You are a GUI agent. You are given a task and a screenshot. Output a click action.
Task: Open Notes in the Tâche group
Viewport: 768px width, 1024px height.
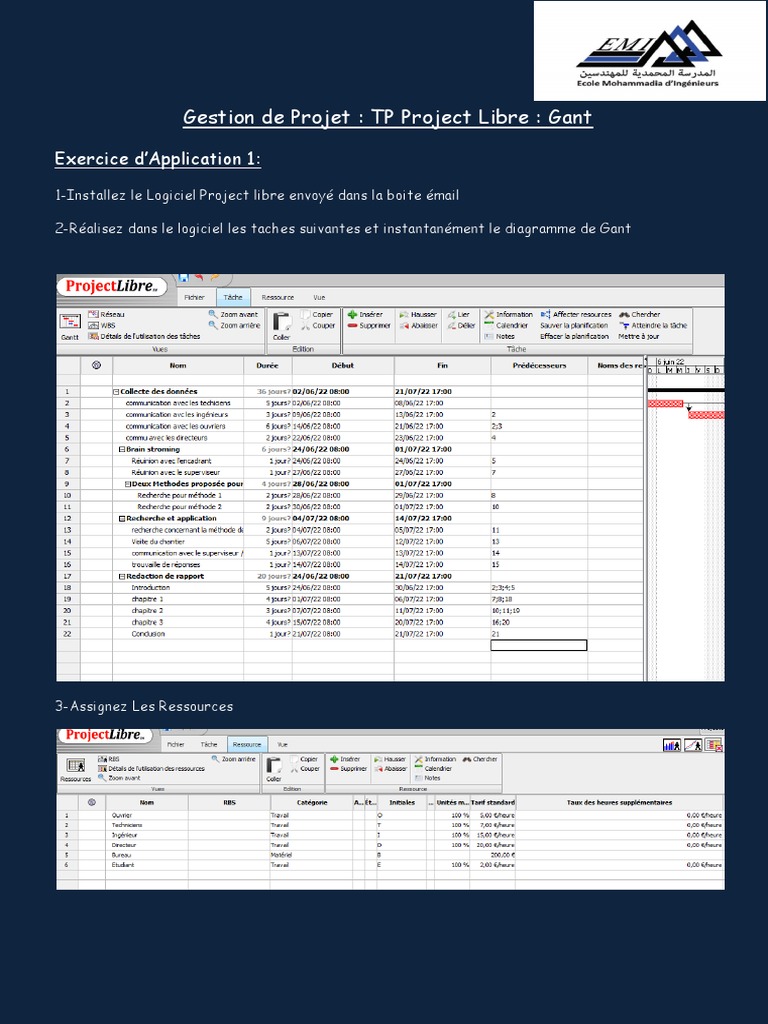coord(500,336)
